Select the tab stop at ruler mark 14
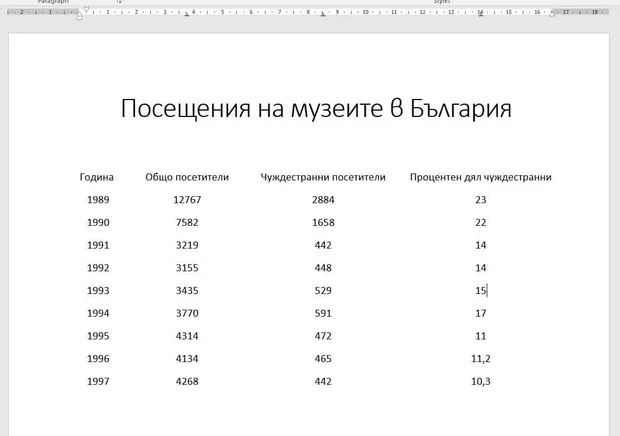The image size is (620, 436). pyautogui.click(x=480, y=14)
